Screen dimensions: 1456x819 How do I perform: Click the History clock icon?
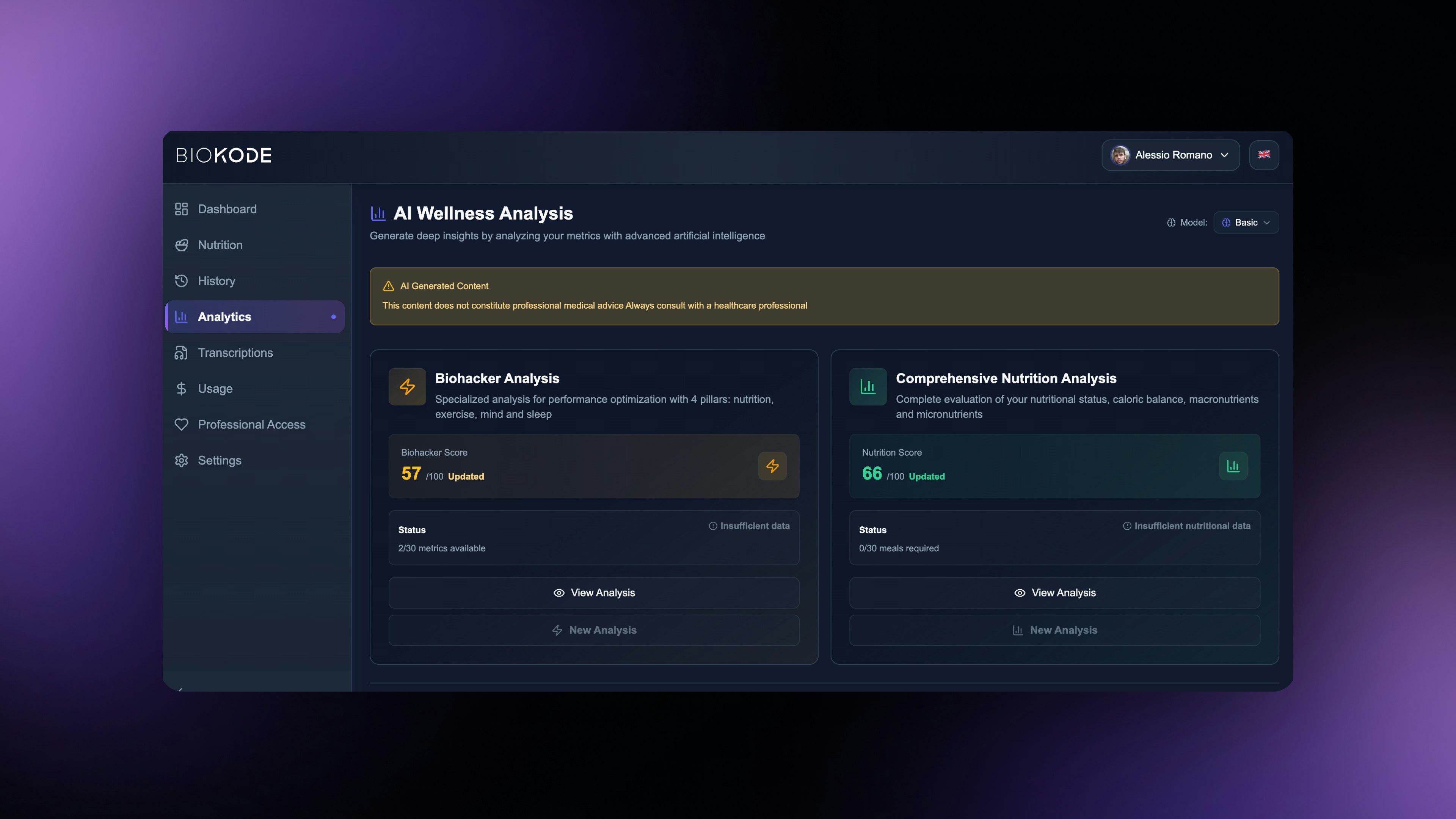tap(181, 281)
